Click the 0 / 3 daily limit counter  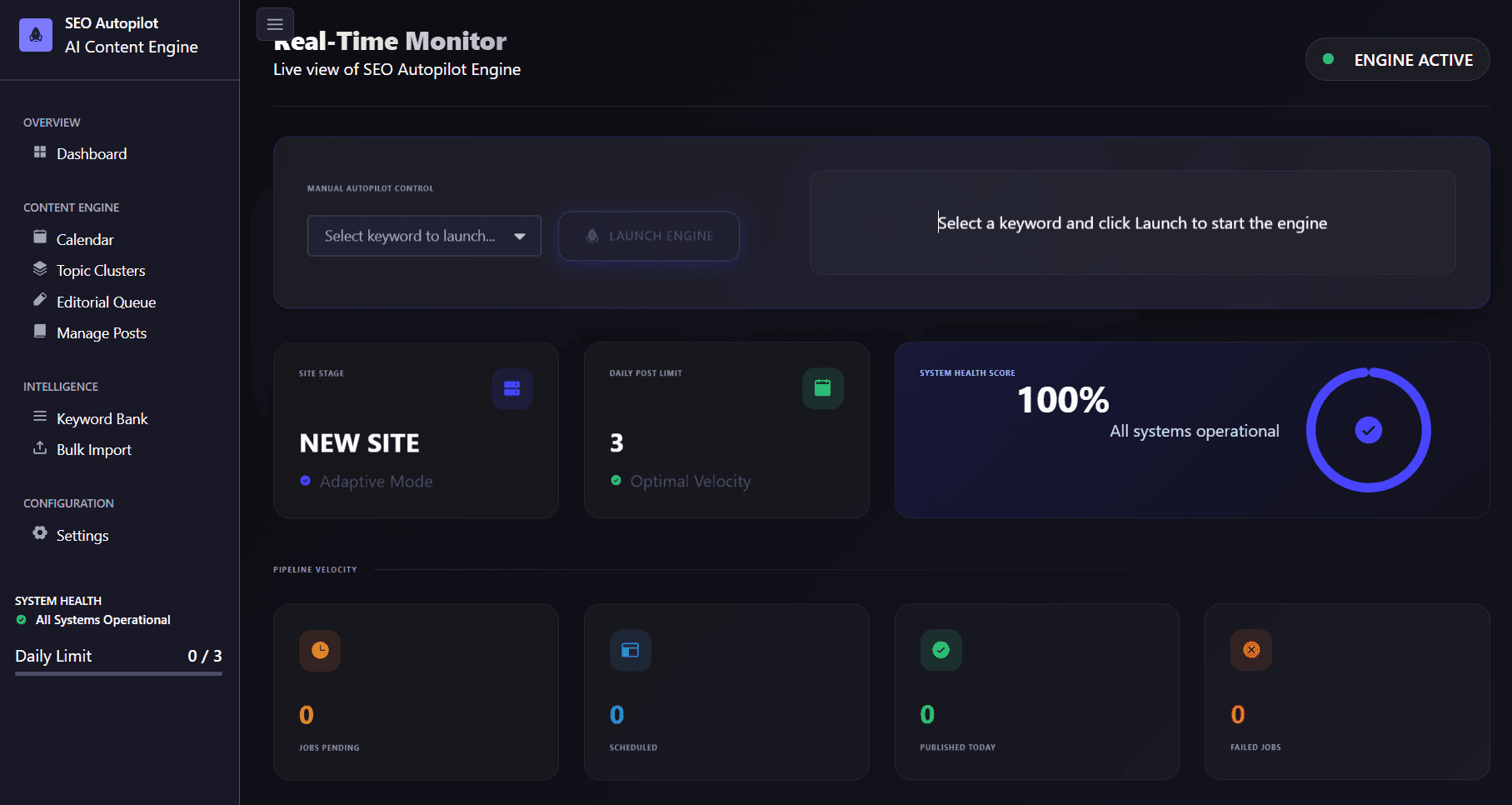(x=205, y=656)
